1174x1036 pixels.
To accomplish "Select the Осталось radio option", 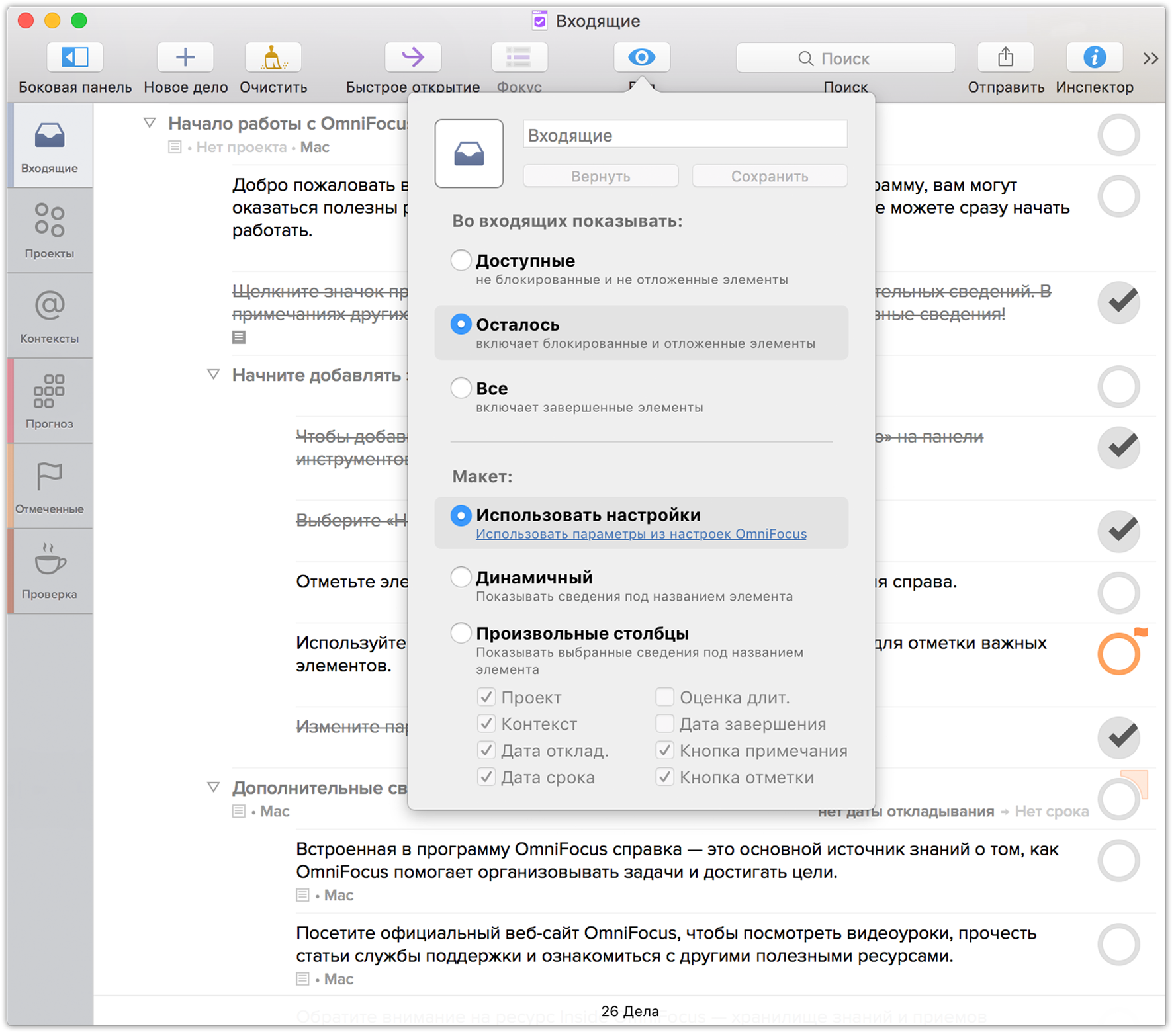I will coord(461,324).
